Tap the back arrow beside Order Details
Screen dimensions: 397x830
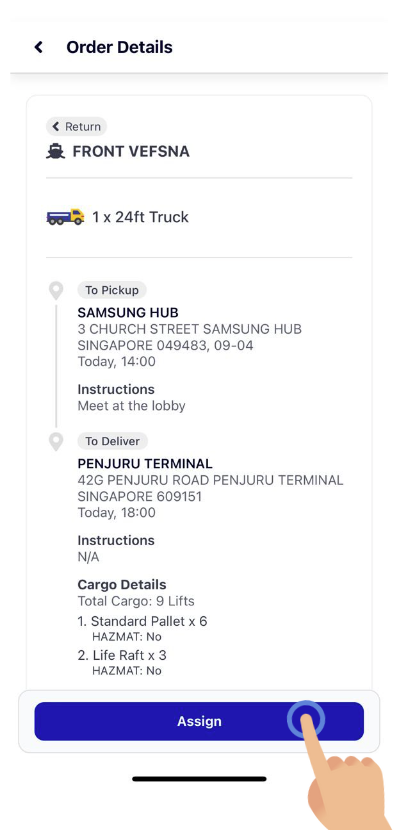coord(38,47)
